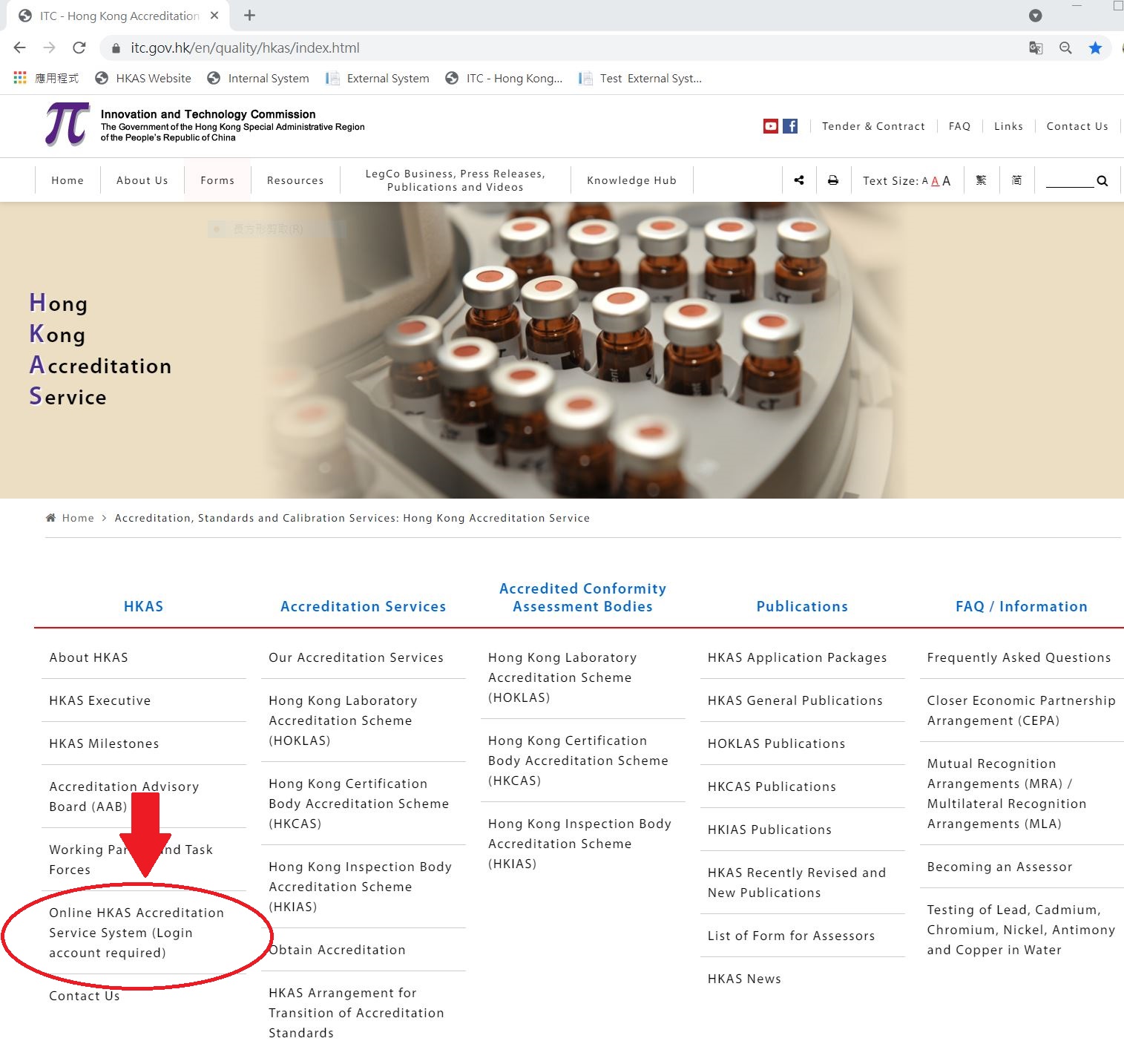
Task: Open HKAS News
Action: 744,979
